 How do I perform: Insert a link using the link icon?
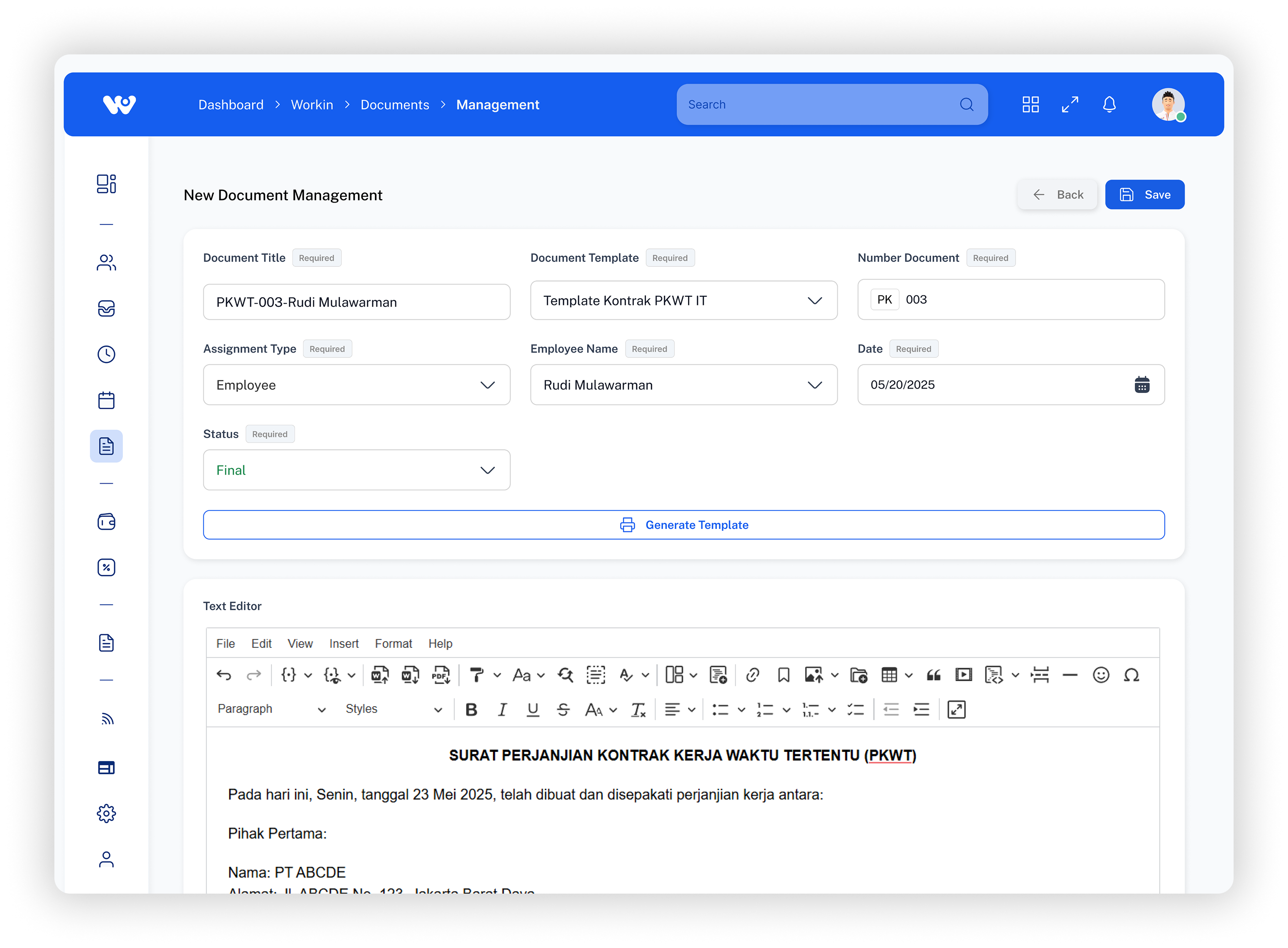pyautogui.click(x=753, y=675)
